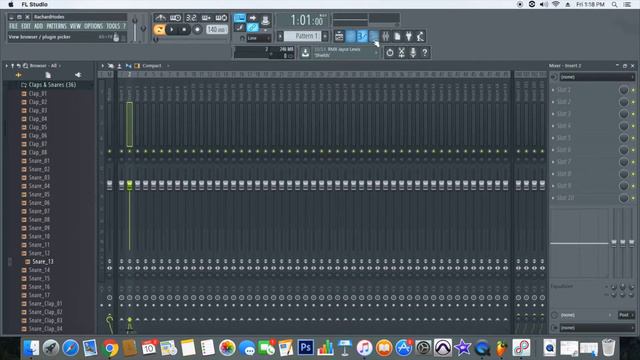The image size is (640, 360).
Task: Click Slot 2 mix level knob
Action: click(x=624, y=102)
